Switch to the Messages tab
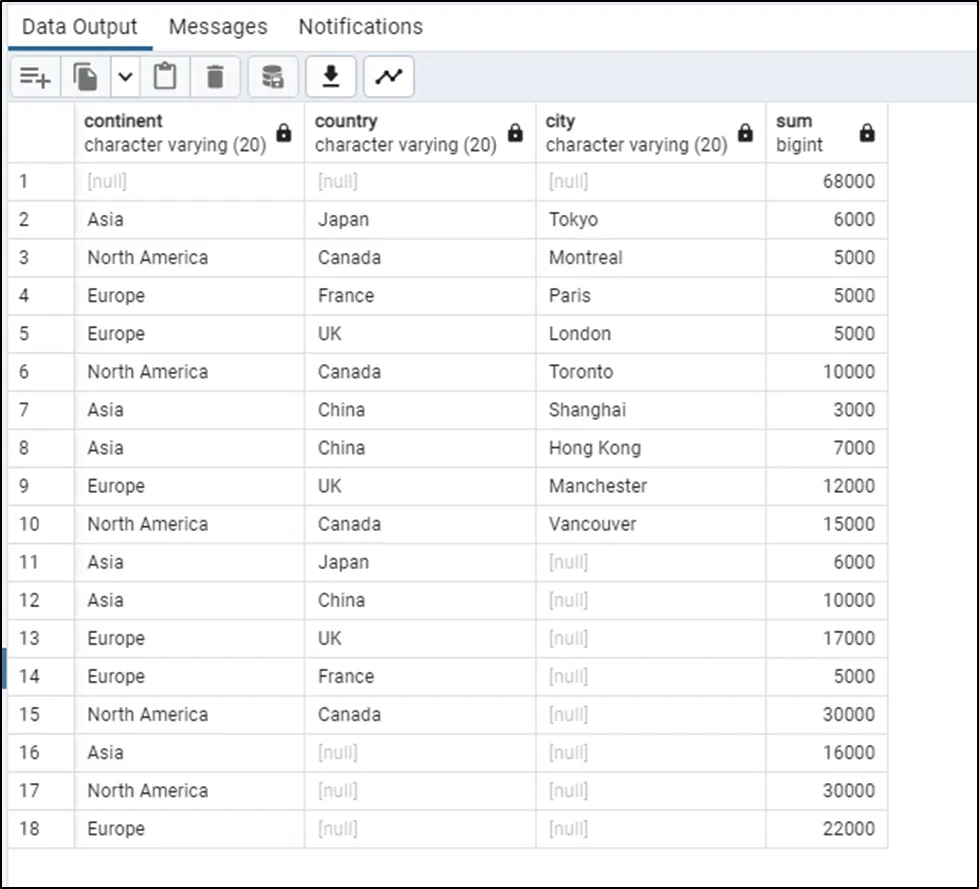 point(218,27)
